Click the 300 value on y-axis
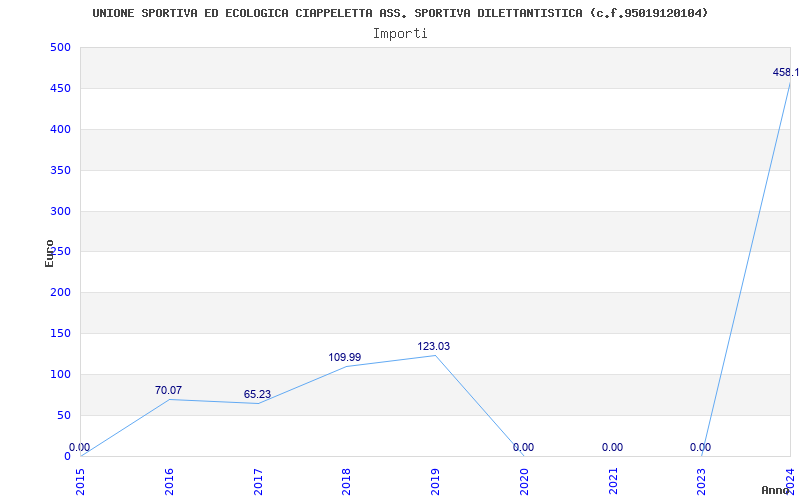The image size is (800, 500). click(x=60, y=211)
